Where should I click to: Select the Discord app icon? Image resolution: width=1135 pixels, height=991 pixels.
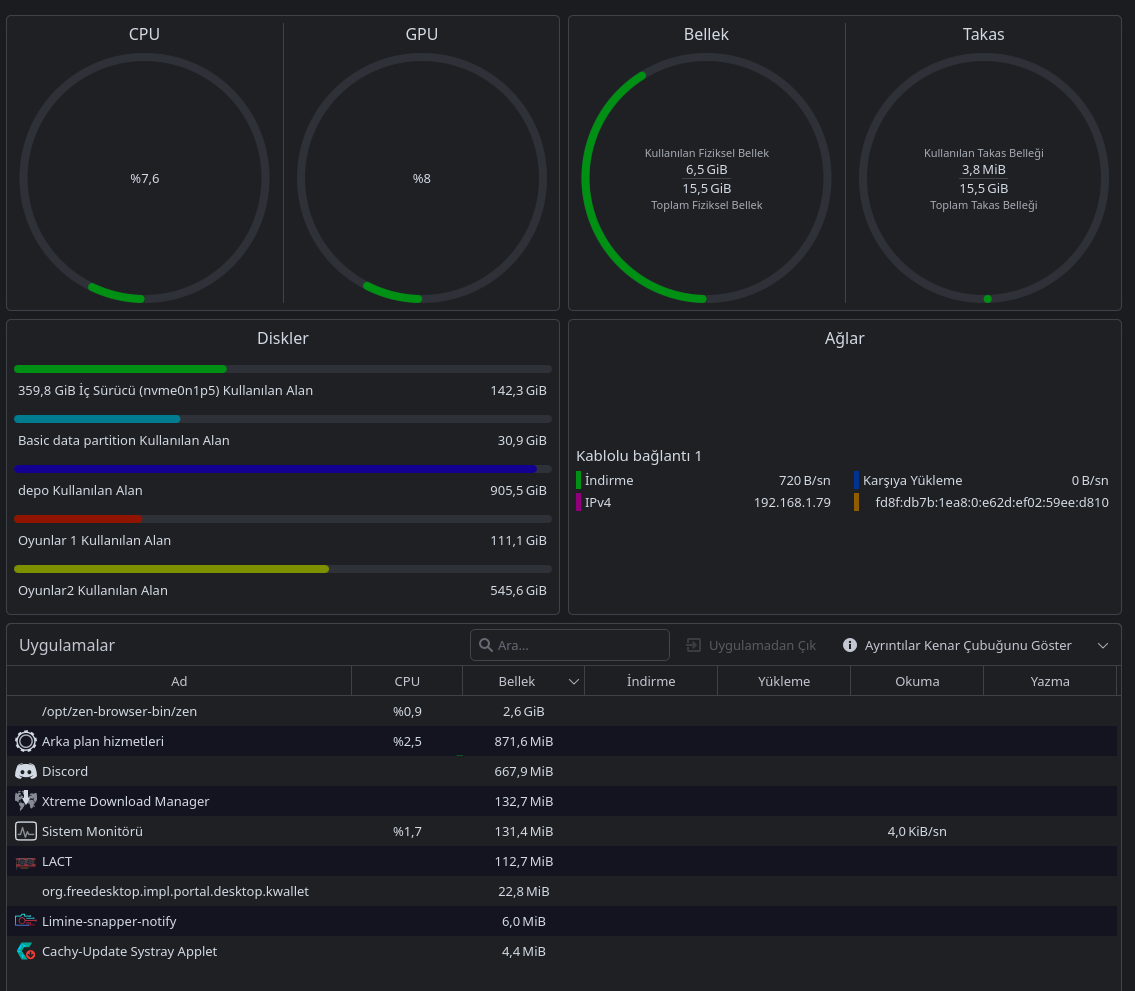tap(26, 772)
